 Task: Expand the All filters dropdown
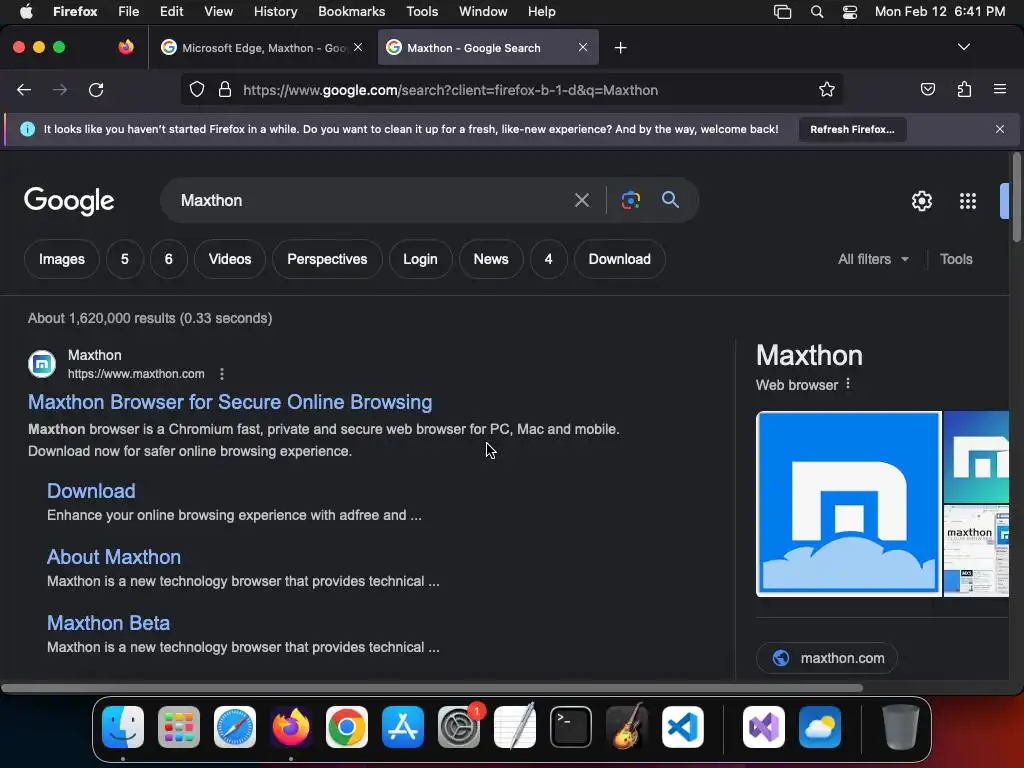(873, 259)
